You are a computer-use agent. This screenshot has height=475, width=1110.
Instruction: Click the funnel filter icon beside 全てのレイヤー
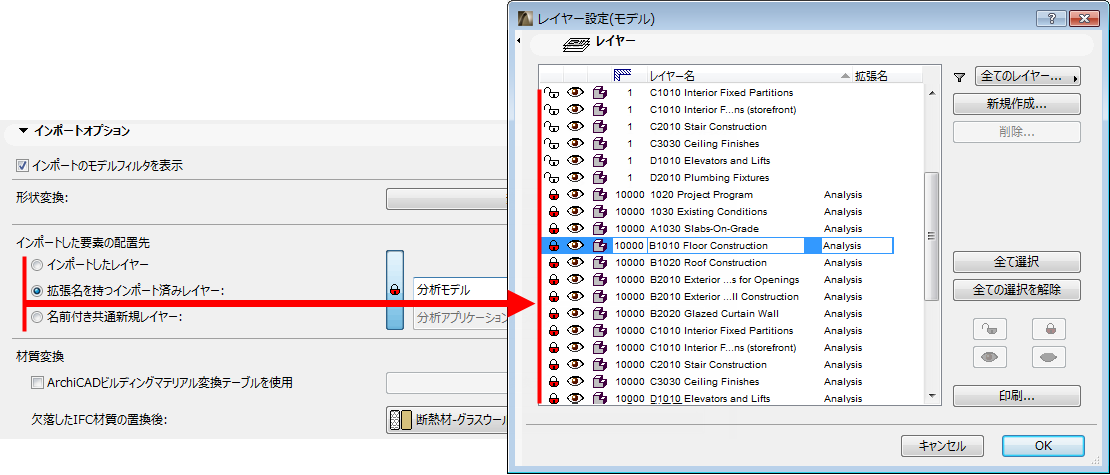[960, 76]
